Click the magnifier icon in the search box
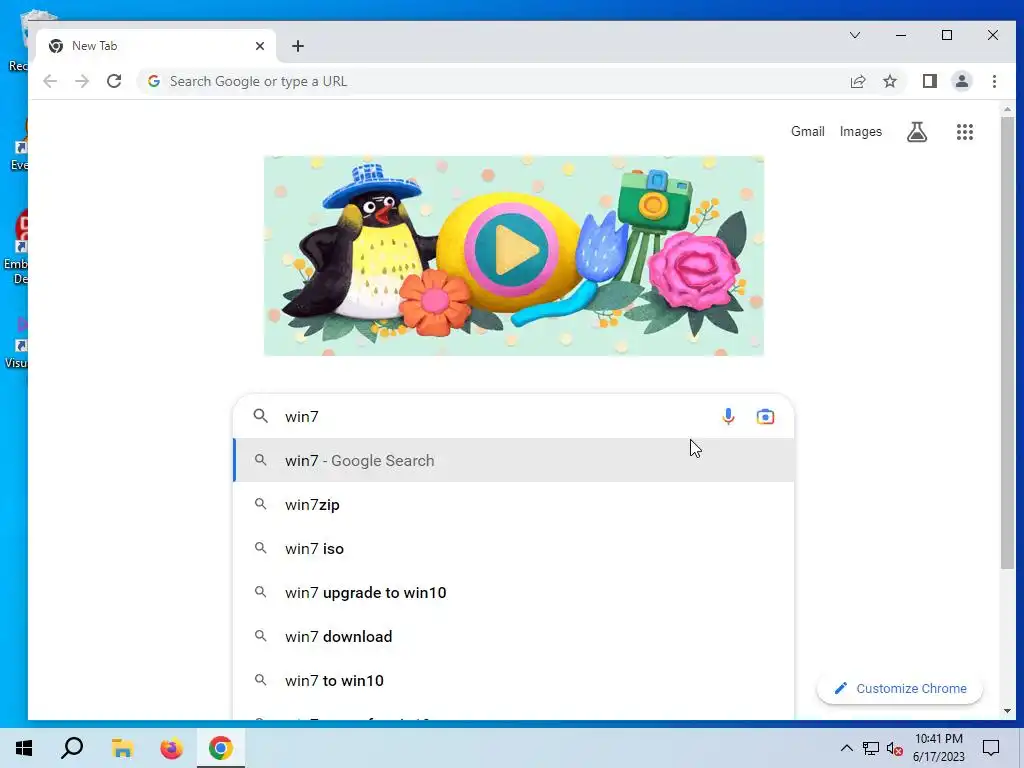Viewport: 1024px width, 768px height. pos(261,416)
